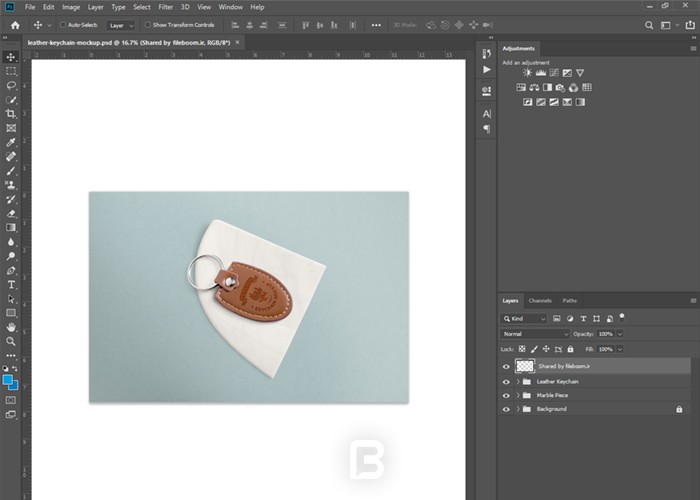Open the layer filter Kind dropdown
The height and width of the screenshot is (500, 700).
(x=524, y=319)
